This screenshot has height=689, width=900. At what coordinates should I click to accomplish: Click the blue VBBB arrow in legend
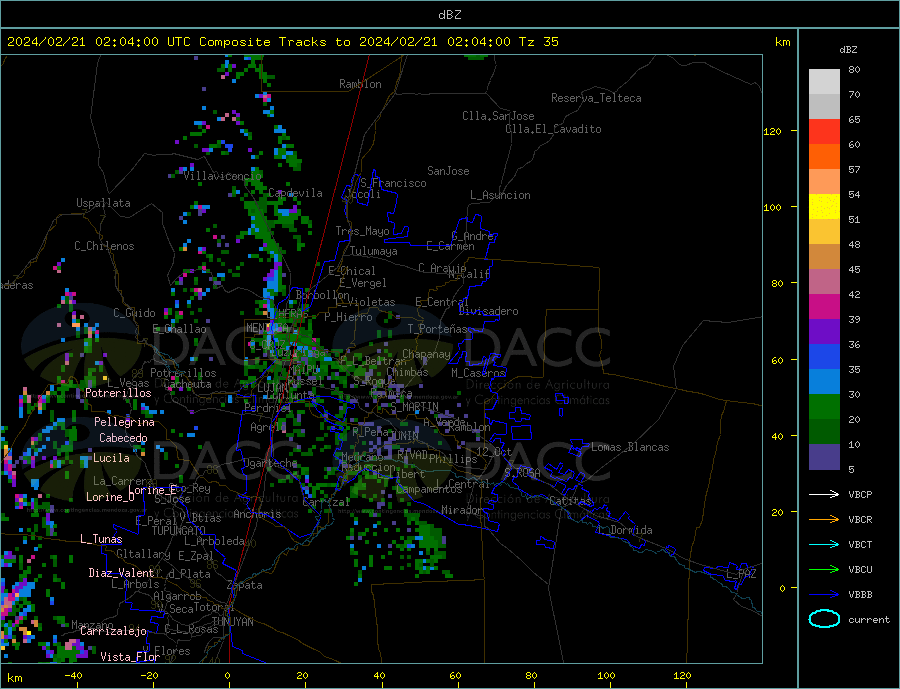pos(824,595)
